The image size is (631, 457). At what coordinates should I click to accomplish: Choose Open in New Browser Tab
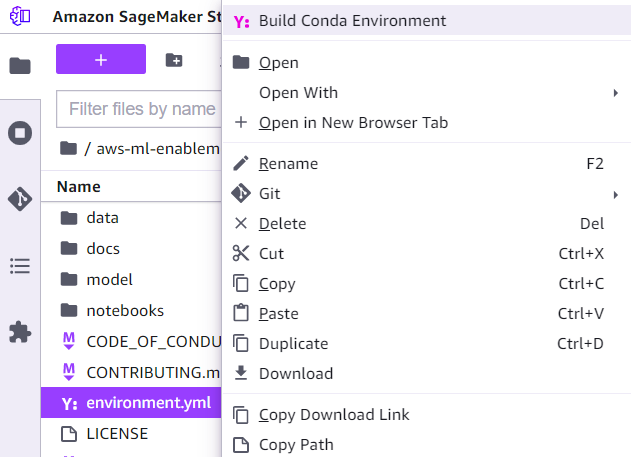[x=427, y=123]
